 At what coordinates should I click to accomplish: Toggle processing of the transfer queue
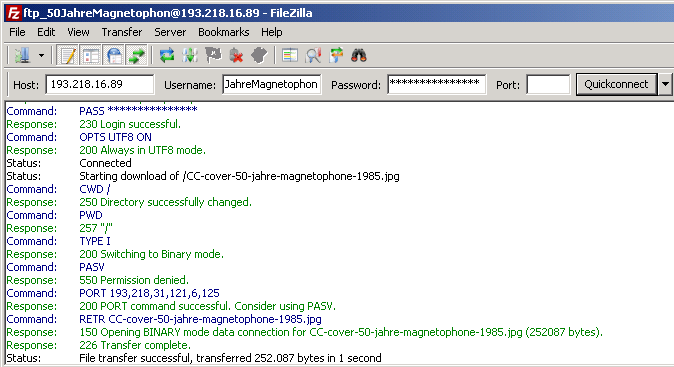[x=190, y=55]
